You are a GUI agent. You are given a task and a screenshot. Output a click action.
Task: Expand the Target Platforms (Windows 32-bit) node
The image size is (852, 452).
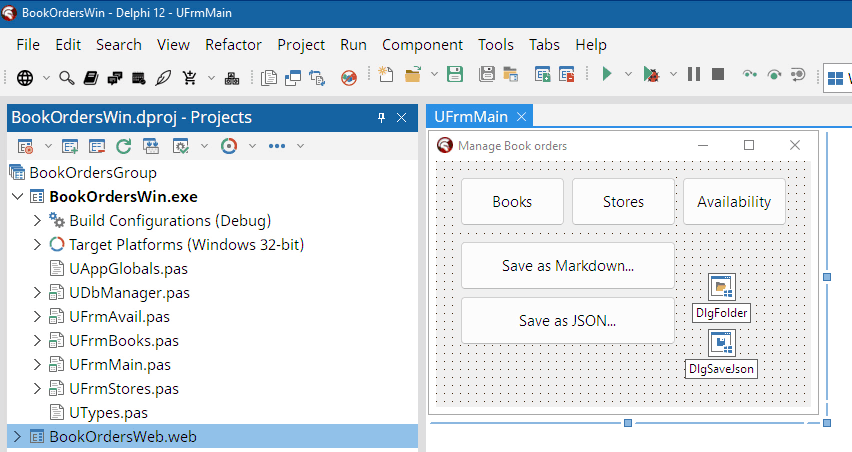37,244
